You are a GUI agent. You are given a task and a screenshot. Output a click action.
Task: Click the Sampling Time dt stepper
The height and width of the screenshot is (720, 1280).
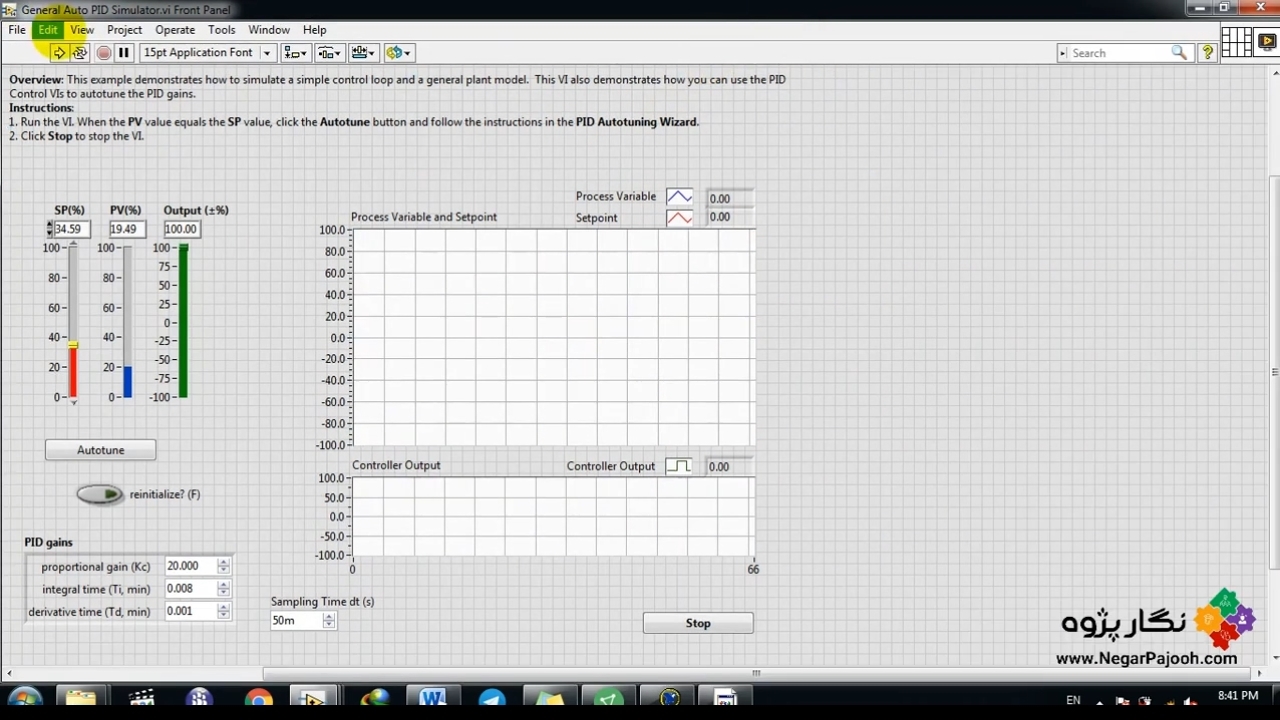tap(328, 620)
